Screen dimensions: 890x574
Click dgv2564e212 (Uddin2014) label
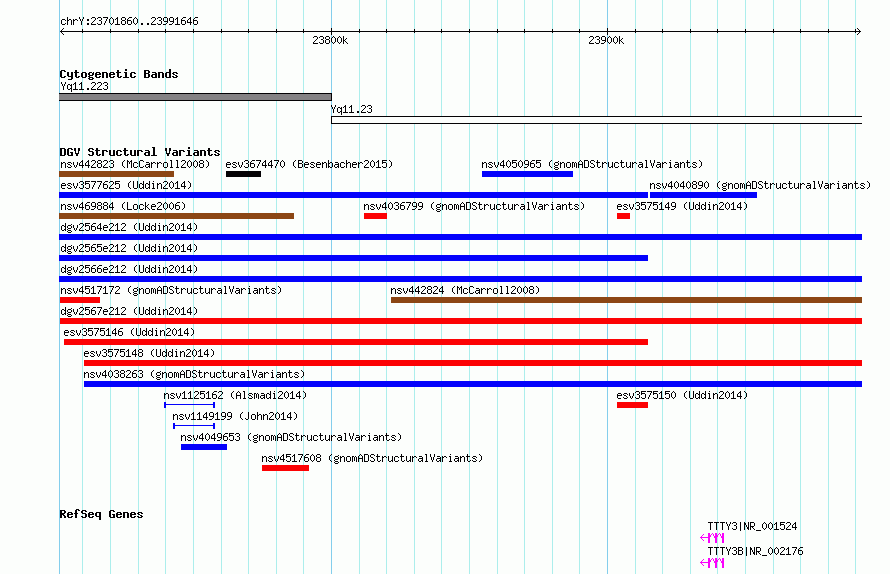129,227
